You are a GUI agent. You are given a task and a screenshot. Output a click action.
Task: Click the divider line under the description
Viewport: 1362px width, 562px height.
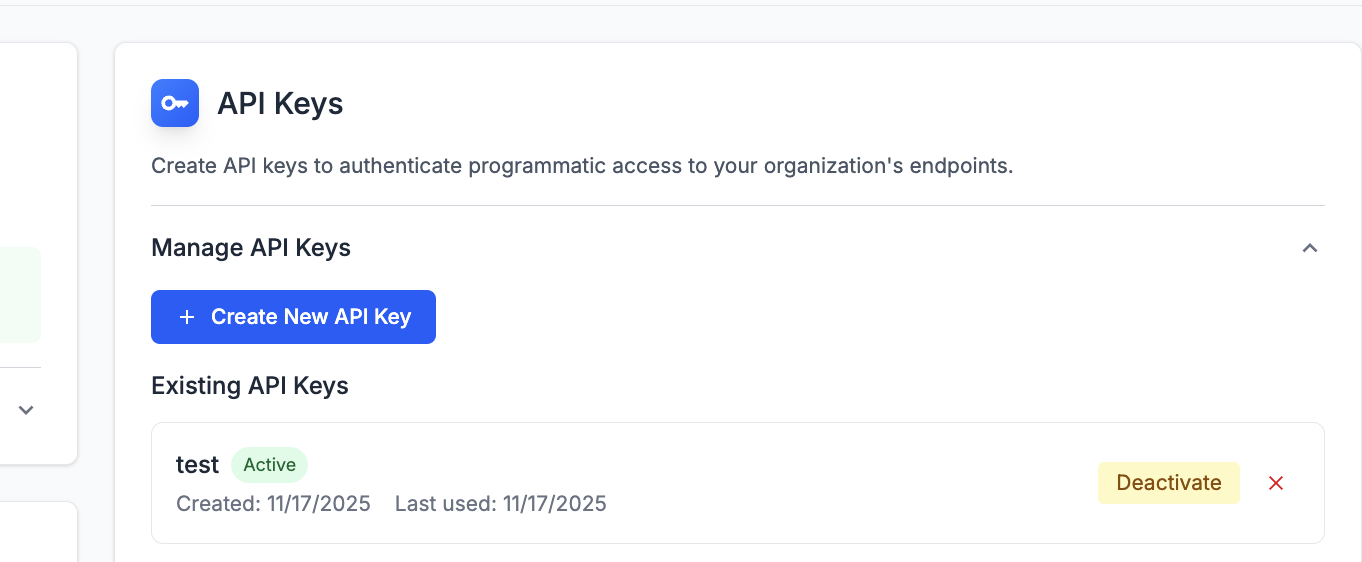click(737, 206)
